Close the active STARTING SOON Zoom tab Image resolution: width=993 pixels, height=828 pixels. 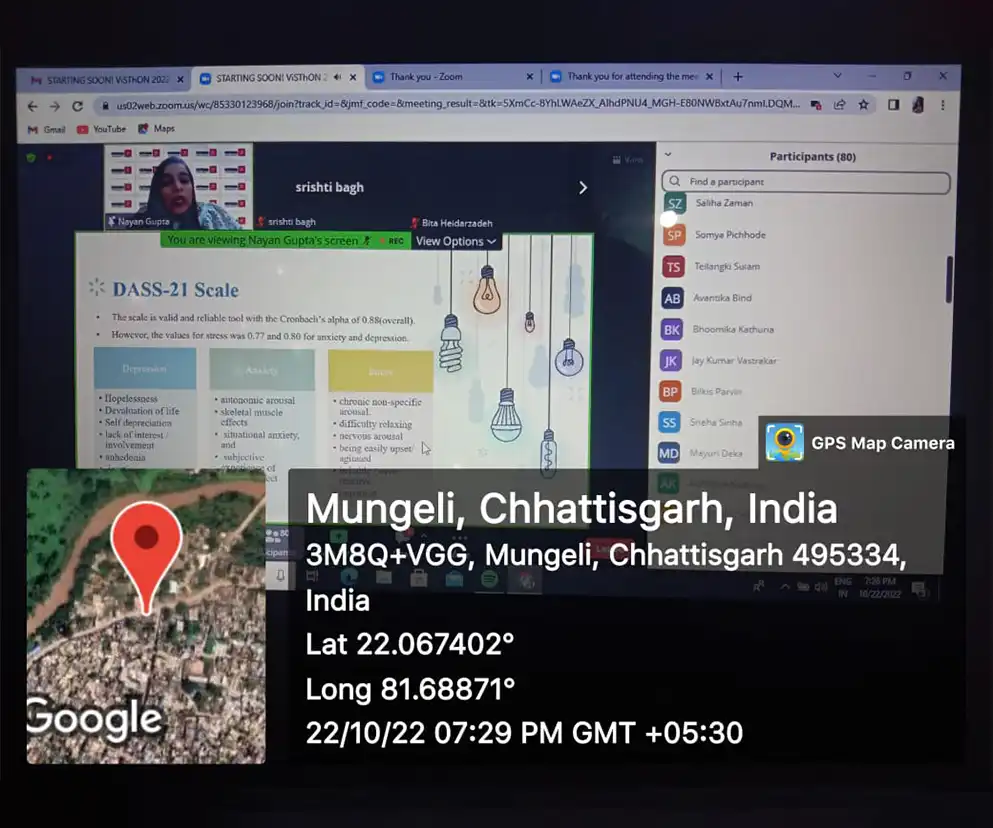(353, 77)
